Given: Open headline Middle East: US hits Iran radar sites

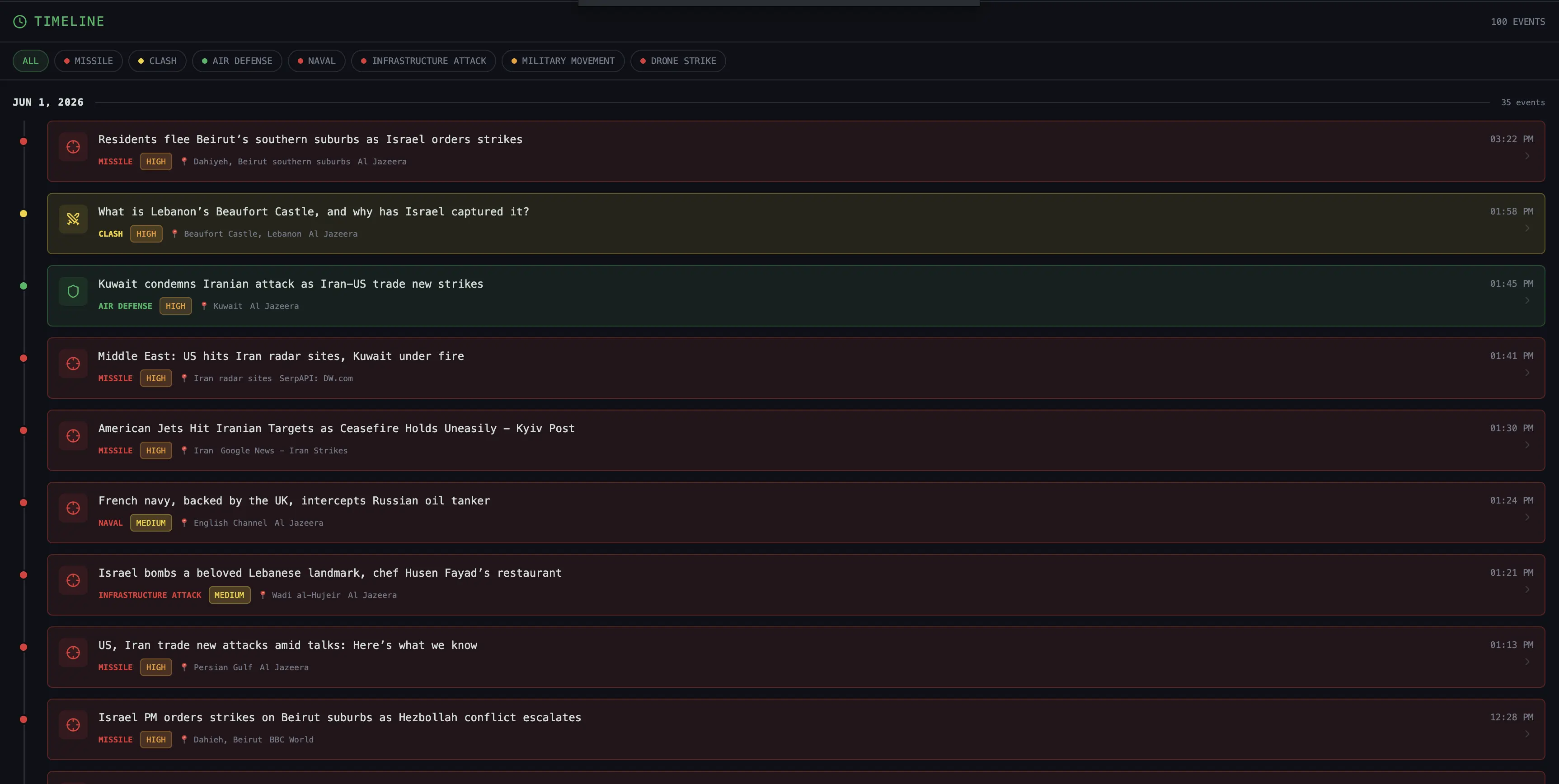Looking at the screenshot, I should pos(281,356).
